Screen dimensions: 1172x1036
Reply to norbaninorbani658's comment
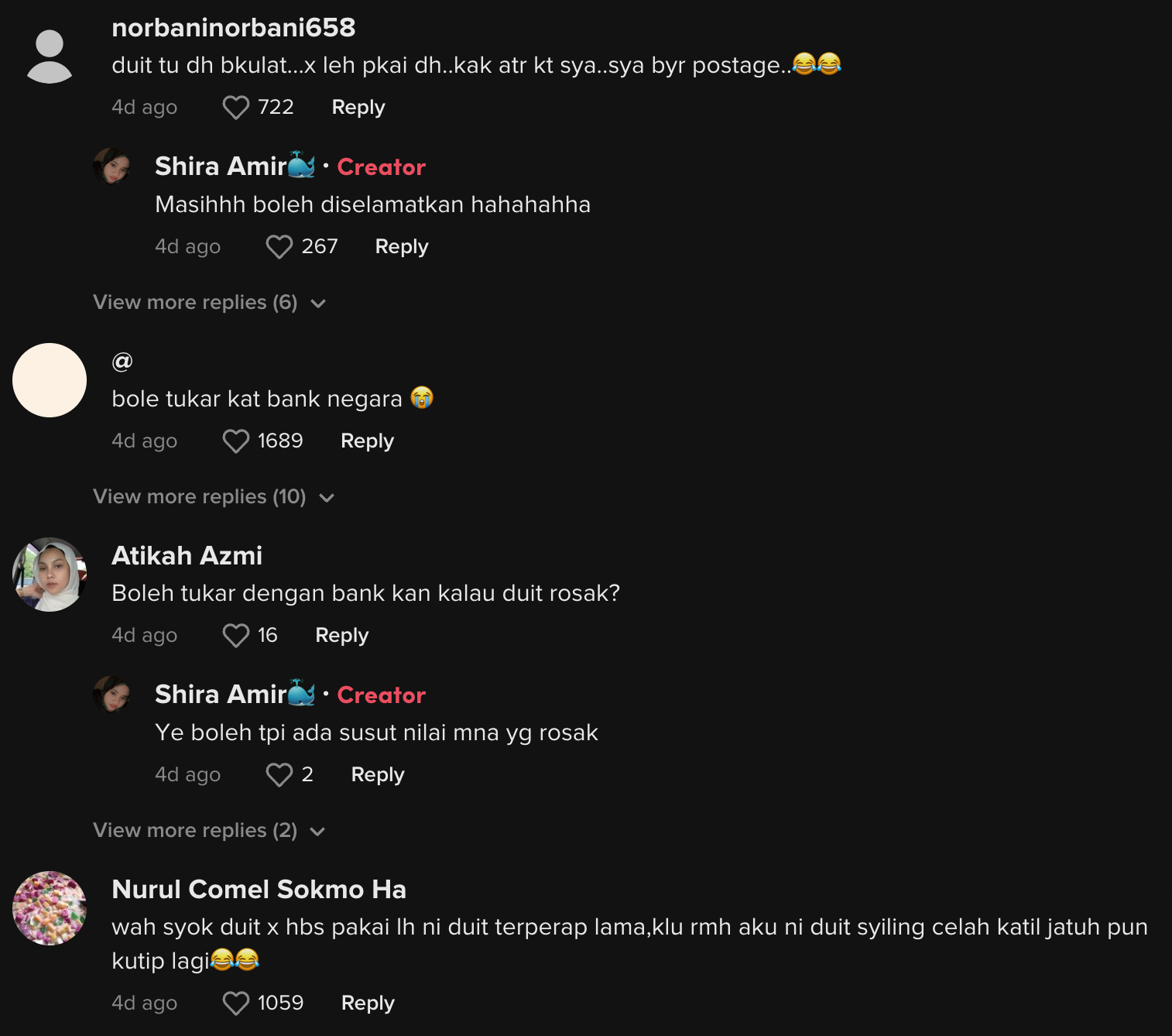(358, 108)
